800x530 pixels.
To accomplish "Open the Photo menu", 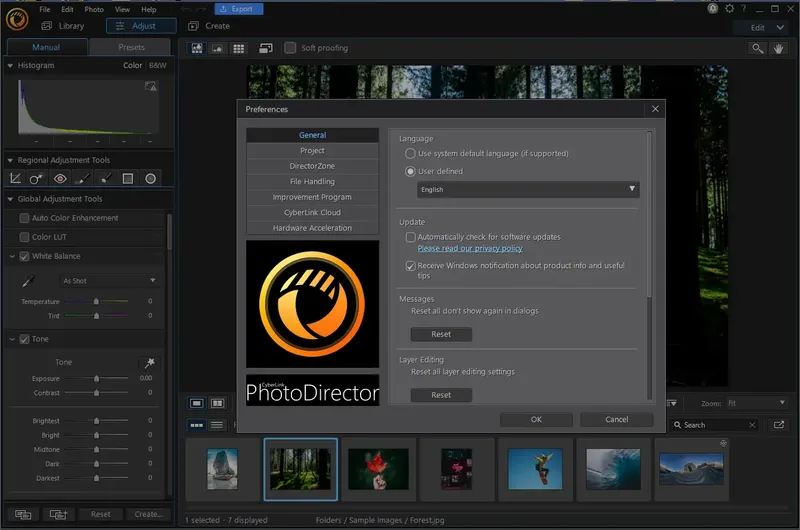I will pos(94,9).
